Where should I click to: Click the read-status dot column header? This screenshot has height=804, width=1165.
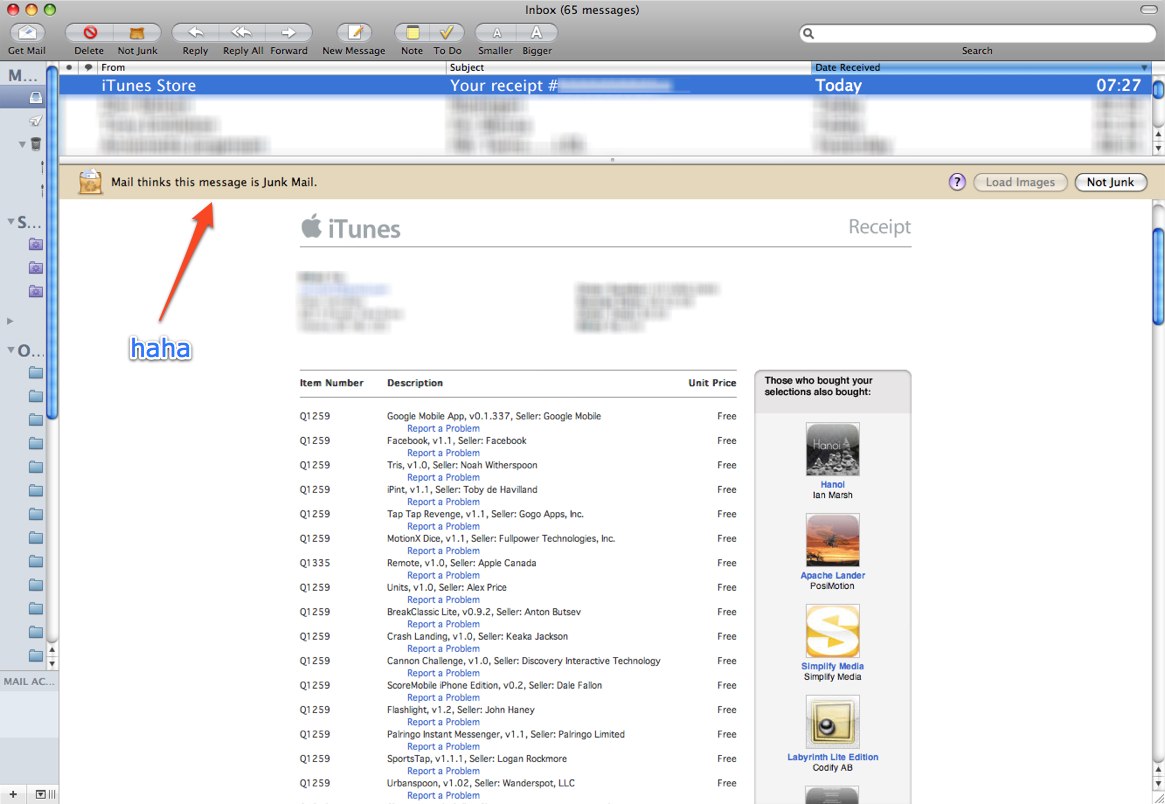coord(69,67)
